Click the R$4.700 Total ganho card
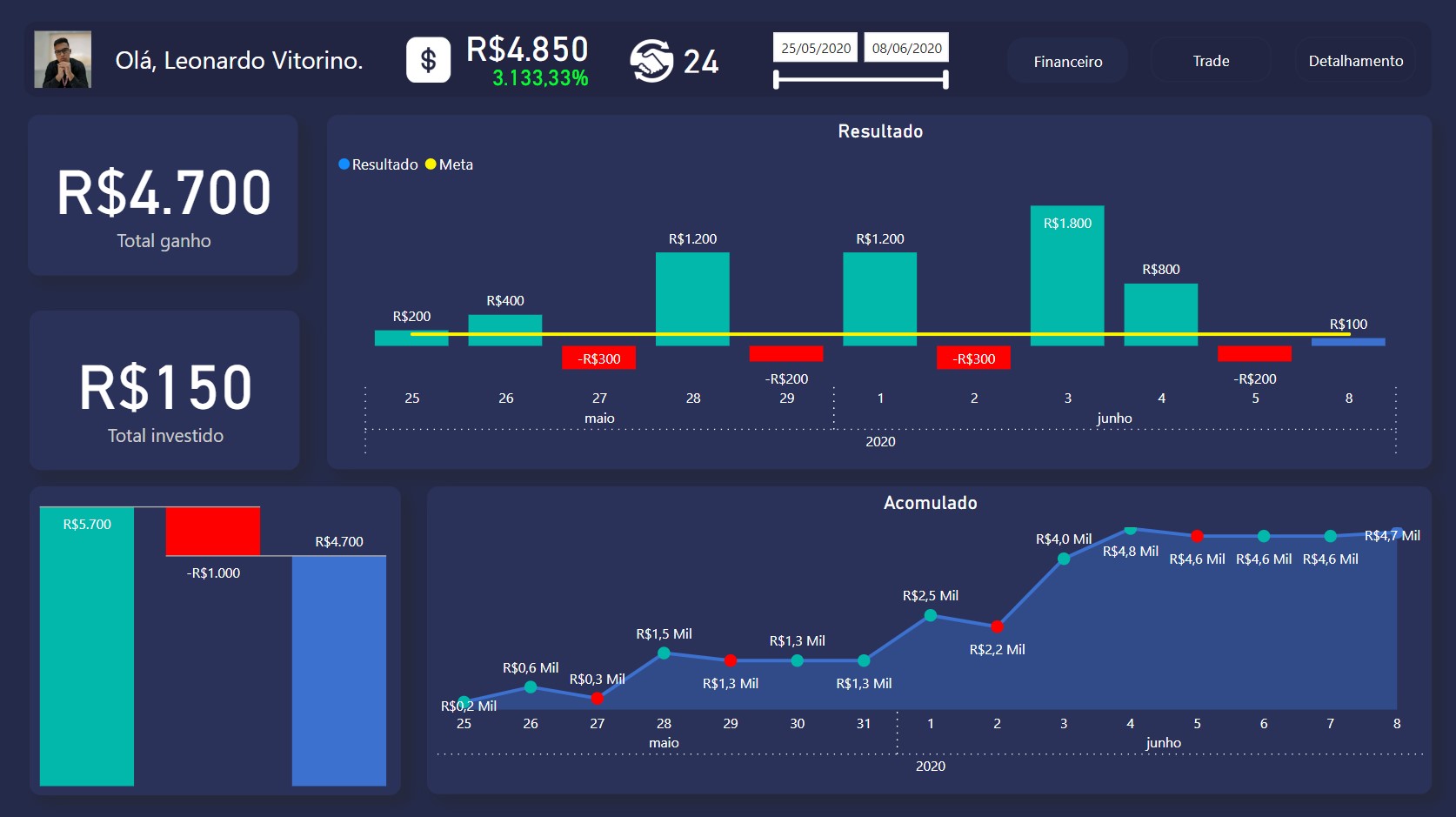The image size is (1456, 817). pos(164,196)
